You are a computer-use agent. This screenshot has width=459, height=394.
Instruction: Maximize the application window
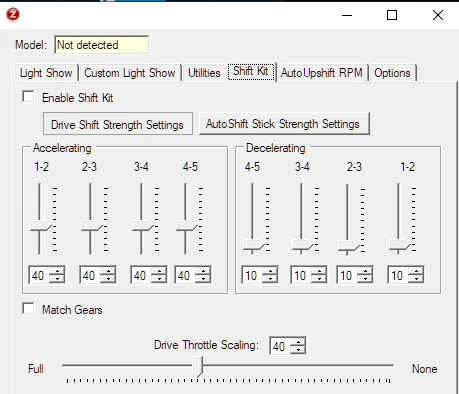[392, 15]
